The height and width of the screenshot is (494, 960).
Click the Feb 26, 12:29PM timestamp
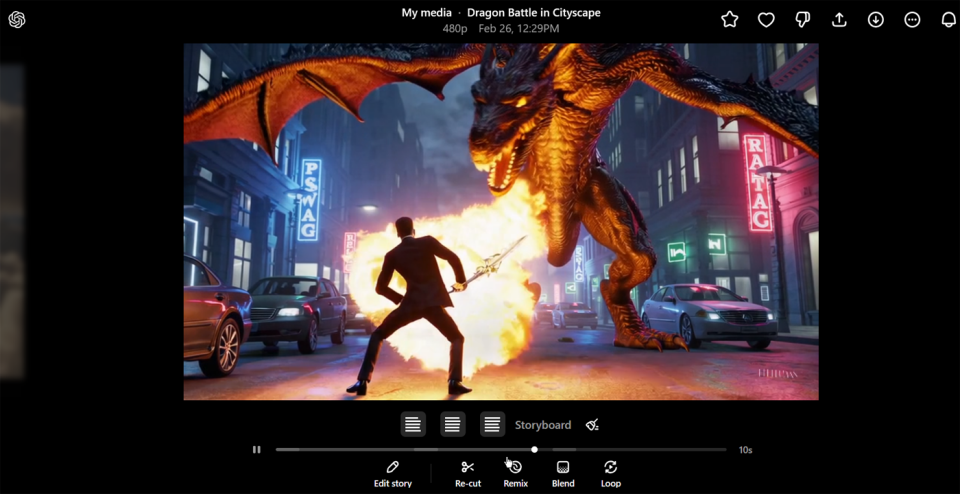tap(519, 29)
